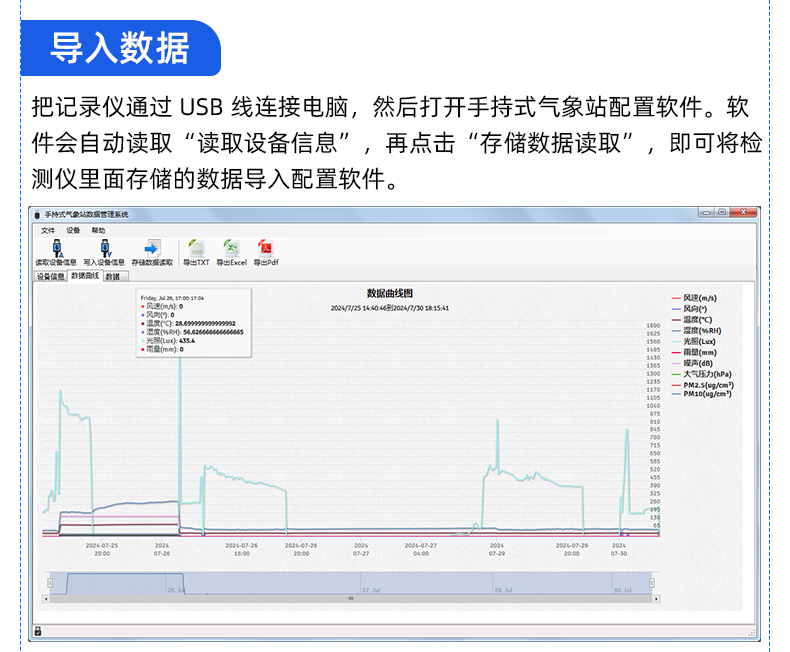Switch to the 设备信息 tab
Viewport: 790px width, 652px height.
click(50, 276)
